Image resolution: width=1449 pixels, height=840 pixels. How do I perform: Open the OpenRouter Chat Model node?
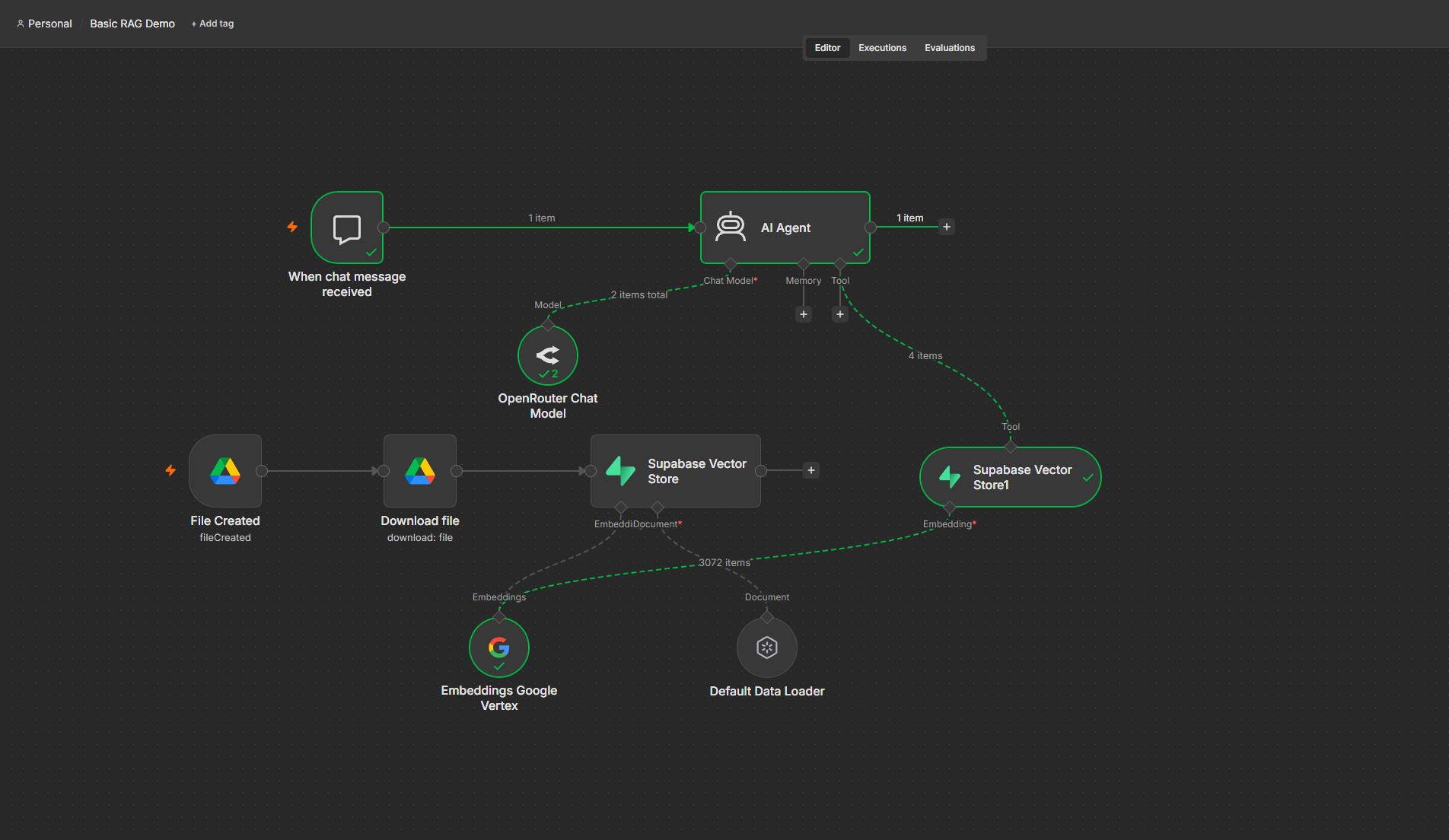548,355
